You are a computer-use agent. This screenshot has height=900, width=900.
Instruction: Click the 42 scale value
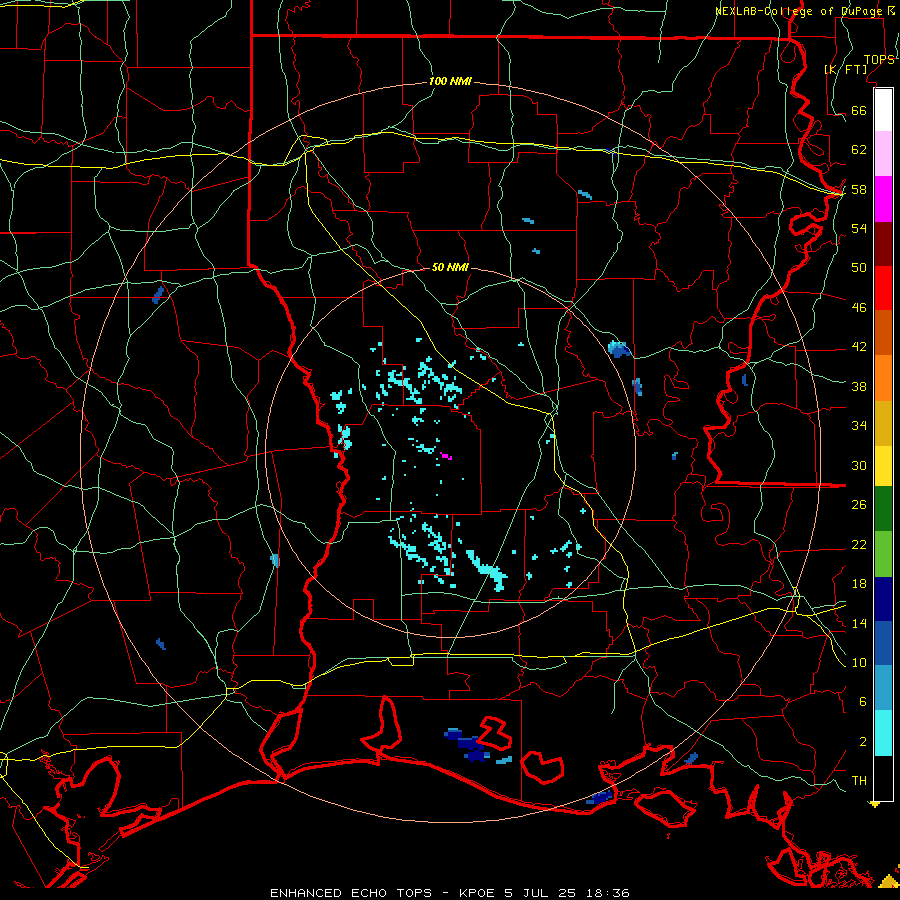[x=859, y=346]
